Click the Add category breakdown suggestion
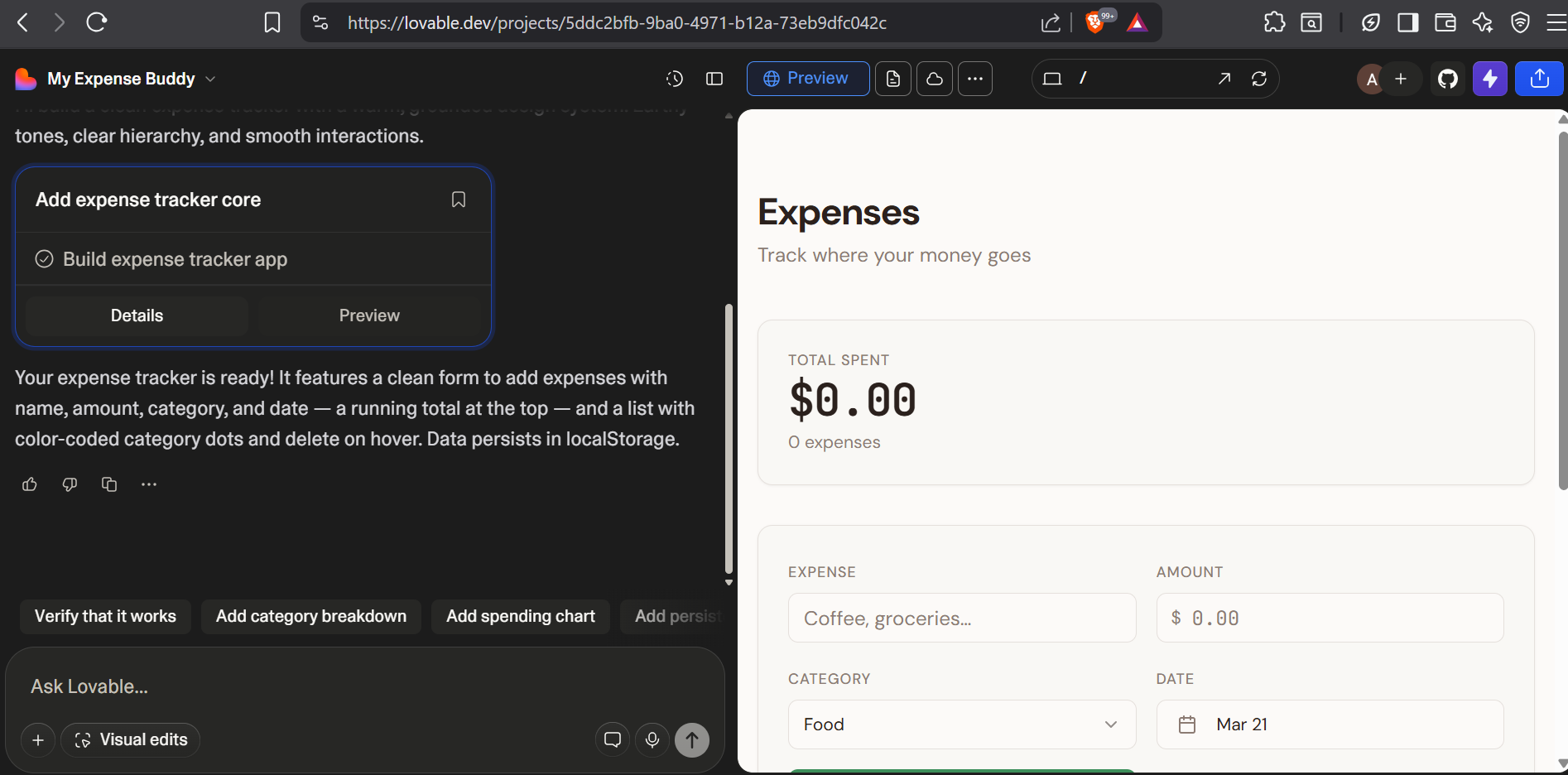Image resolution: width=1568 pixels, height=775 pixels. 310,616
